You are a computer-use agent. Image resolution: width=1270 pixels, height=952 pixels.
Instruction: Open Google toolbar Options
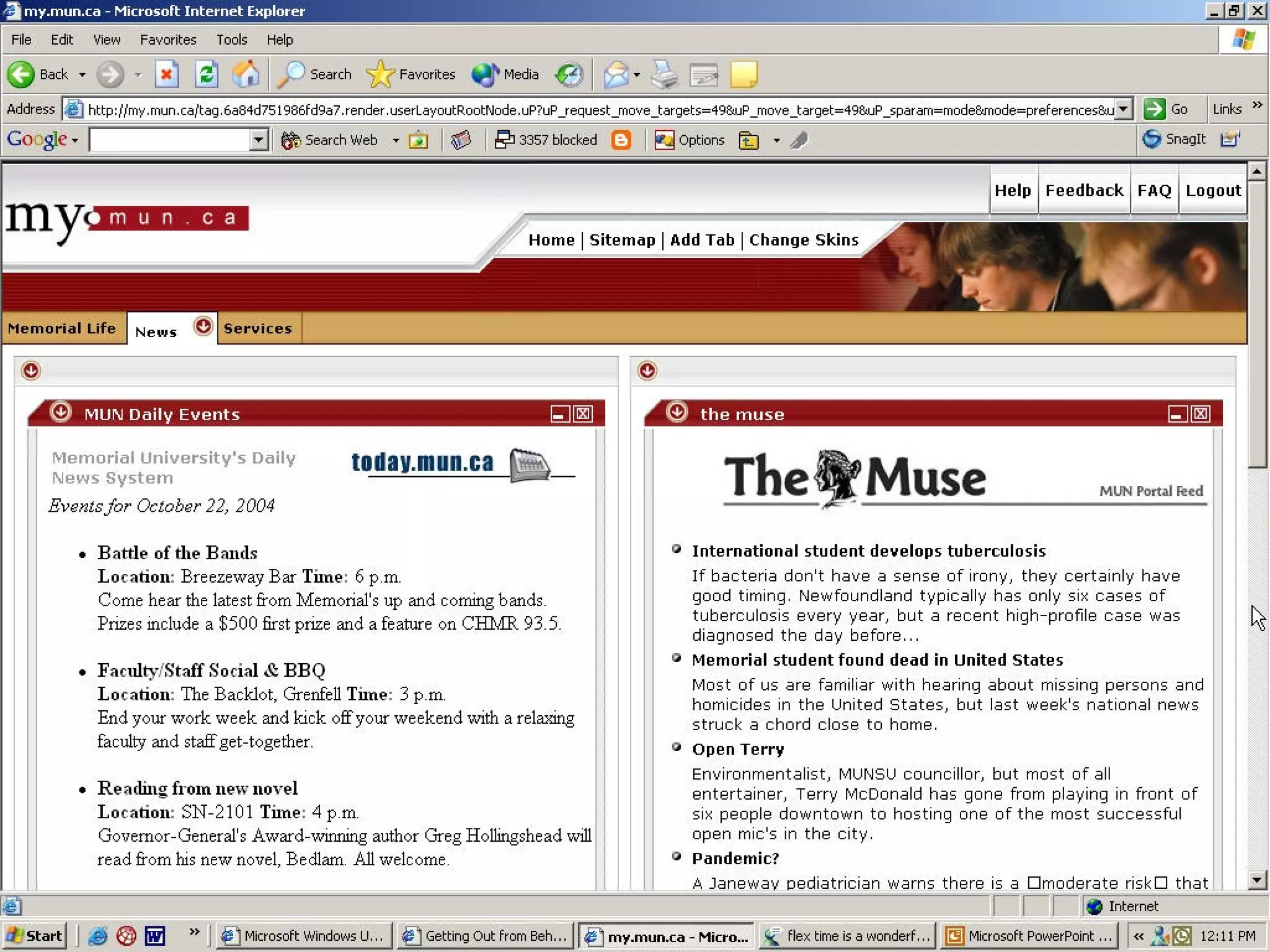pyautogui.click(x=690, y=140)
